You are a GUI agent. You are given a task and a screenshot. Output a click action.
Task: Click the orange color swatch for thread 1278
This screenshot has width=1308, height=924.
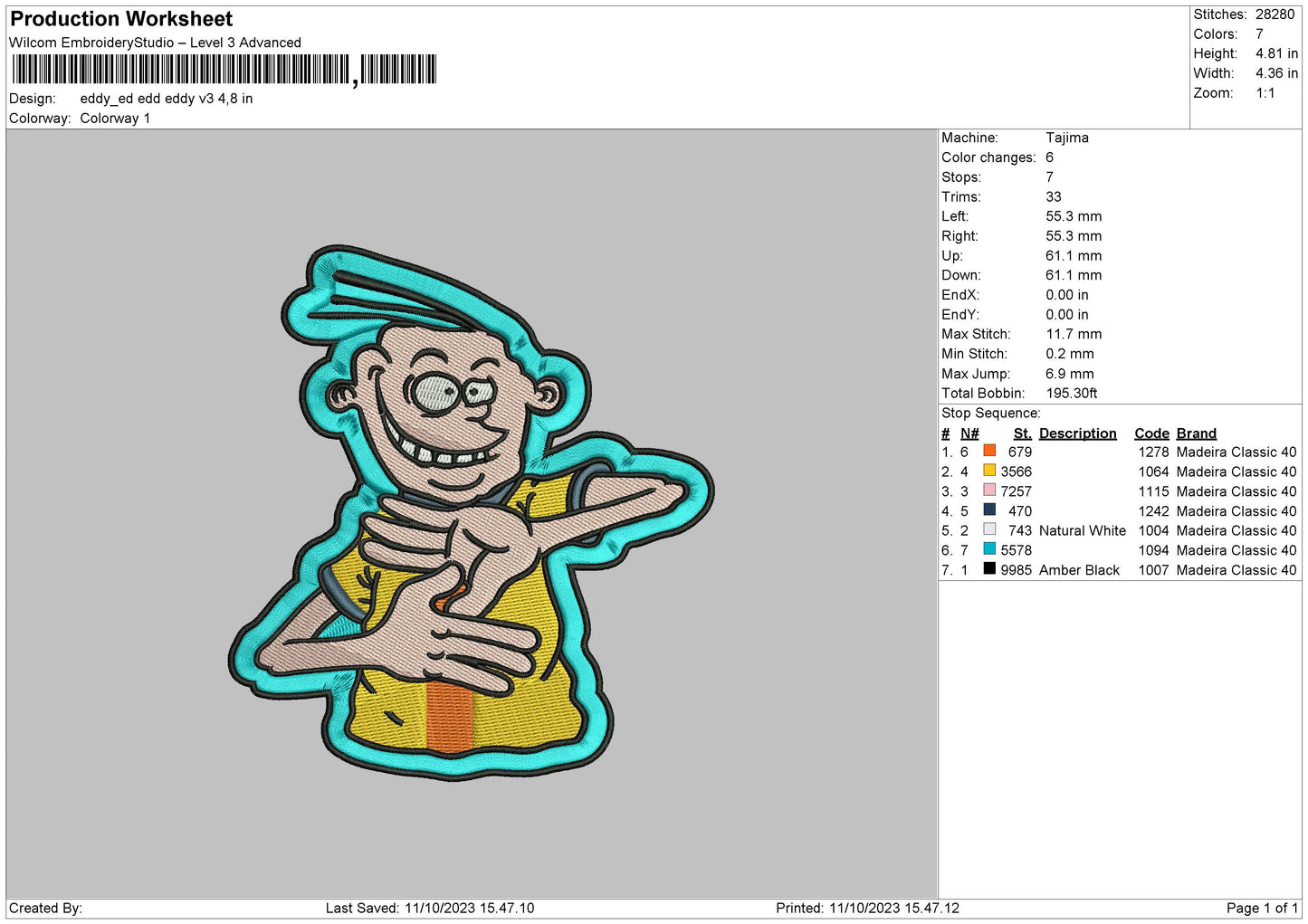coord(989,451)
